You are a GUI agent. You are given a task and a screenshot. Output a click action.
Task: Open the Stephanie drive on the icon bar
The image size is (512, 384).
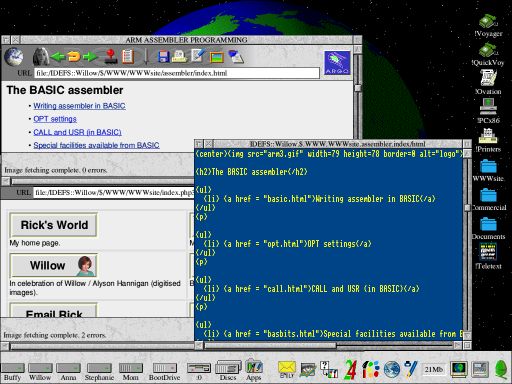[x=99, y=371]
